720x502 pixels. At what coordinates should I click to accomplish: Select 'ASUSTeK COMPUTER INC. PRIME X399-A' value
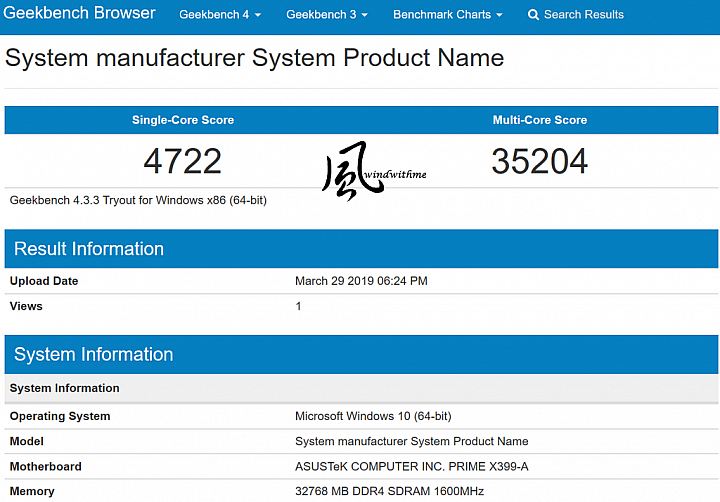[x=411, y=467]
